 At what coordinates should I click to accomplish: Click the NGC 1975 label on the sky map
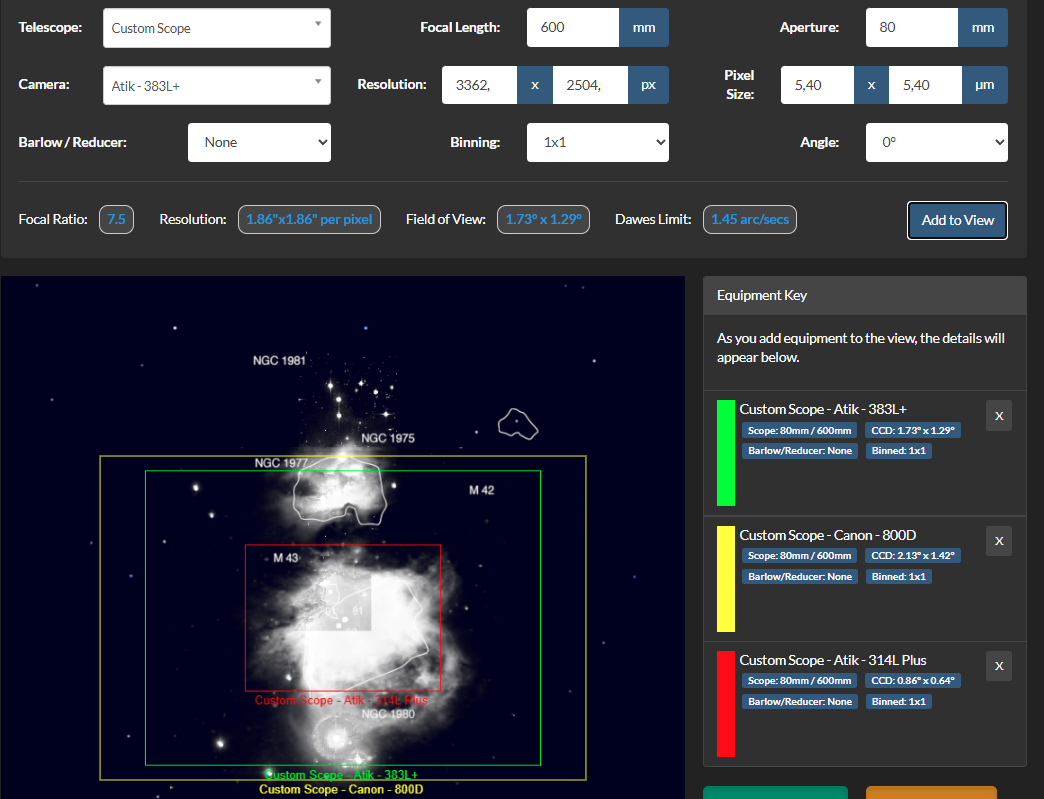[388, 438]
